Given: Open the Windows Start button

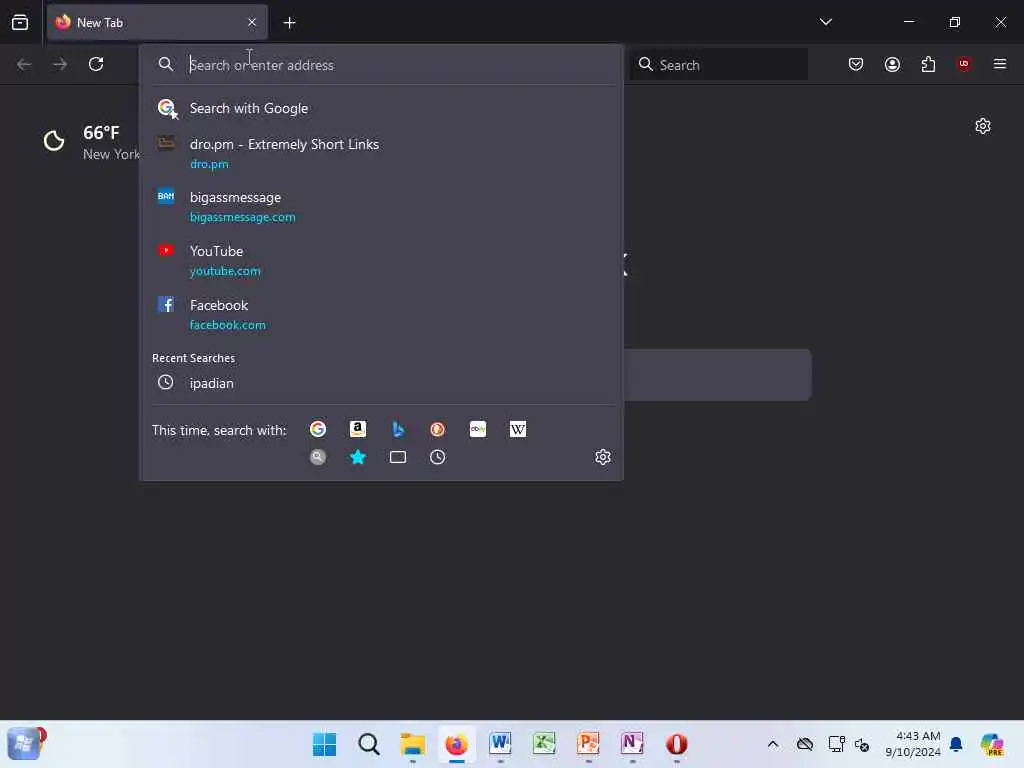Looking at the screenshot, I should pos(325,744).
